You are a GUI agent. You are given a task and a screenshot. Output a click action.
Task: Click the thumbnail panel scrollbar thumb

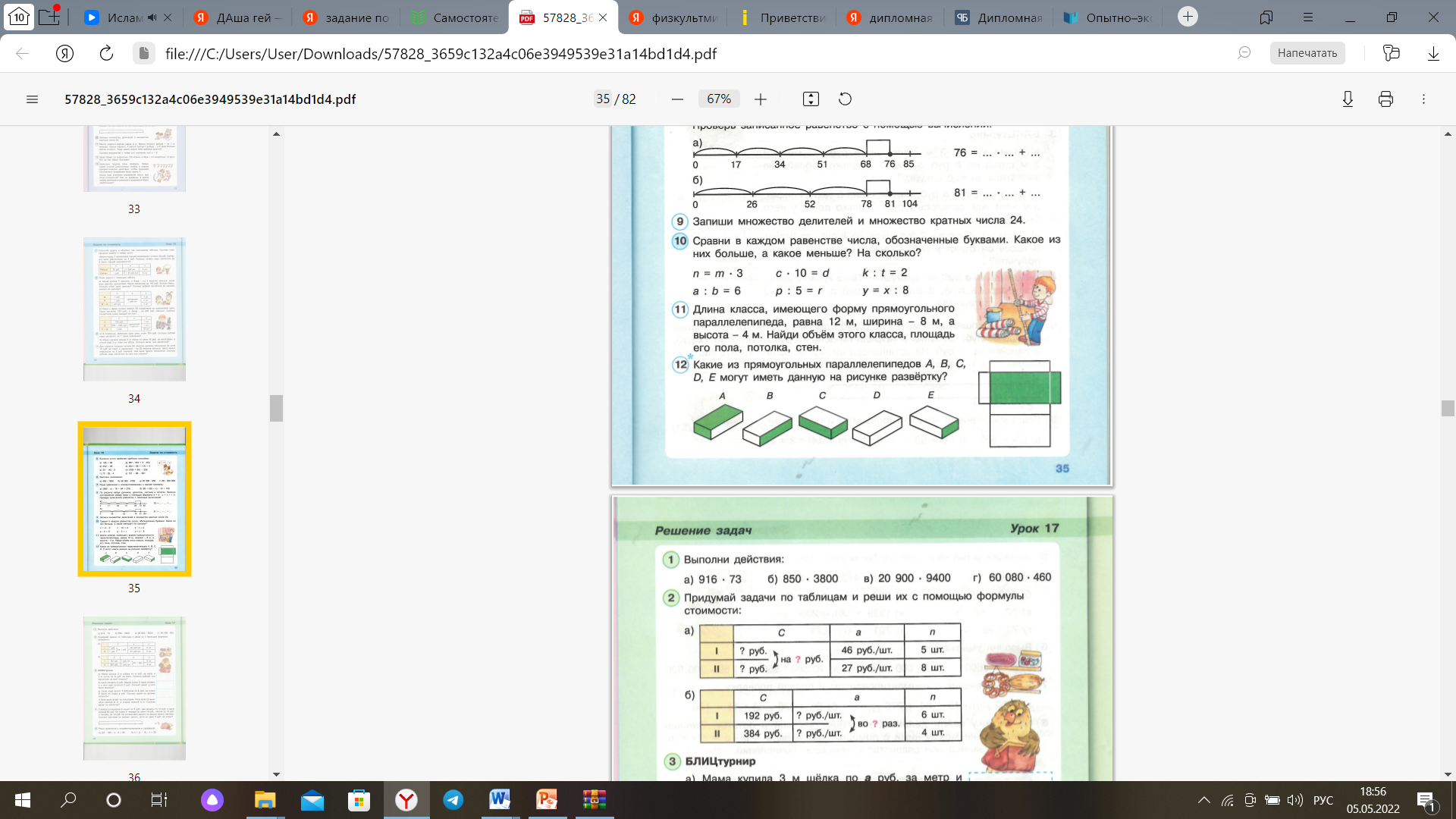tap(276, 408)
